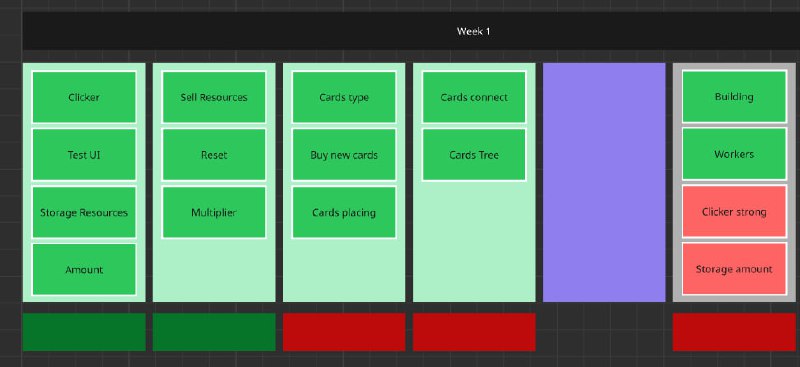Select the Building card
The width and height of the screenshot is (800, 367).
734,96
